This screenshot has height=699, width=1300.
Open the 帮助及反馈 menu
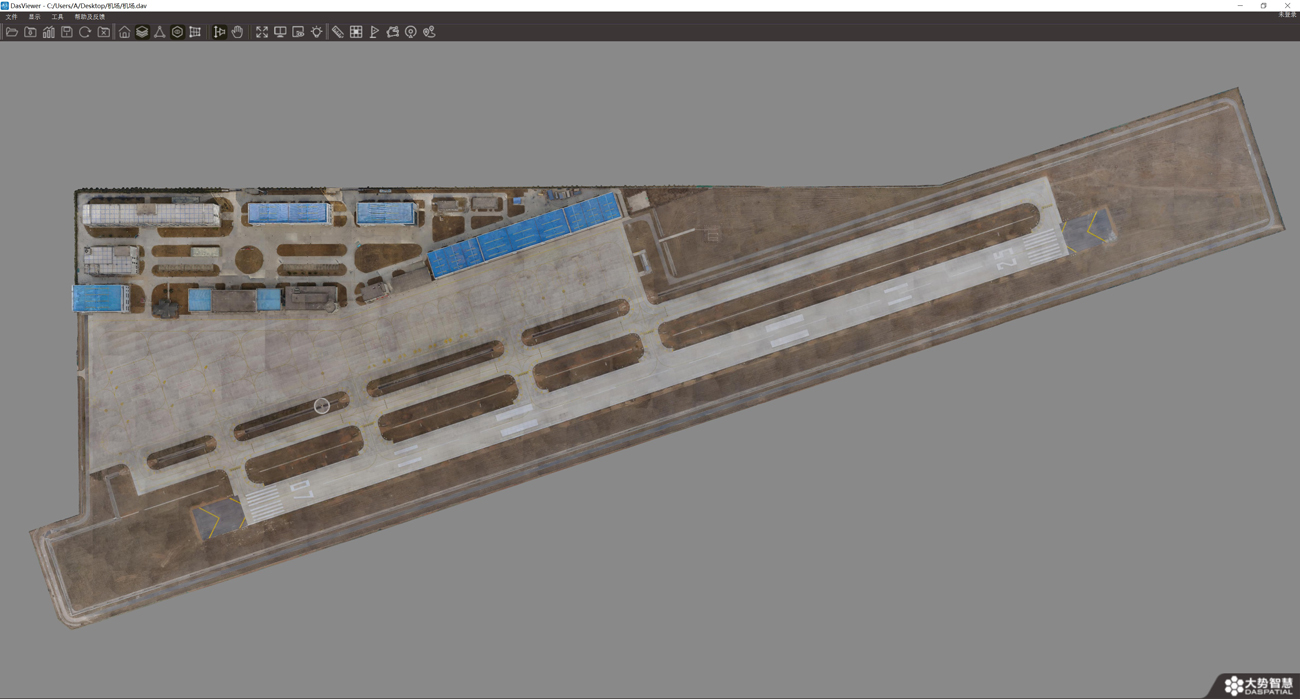coord(89,17)
